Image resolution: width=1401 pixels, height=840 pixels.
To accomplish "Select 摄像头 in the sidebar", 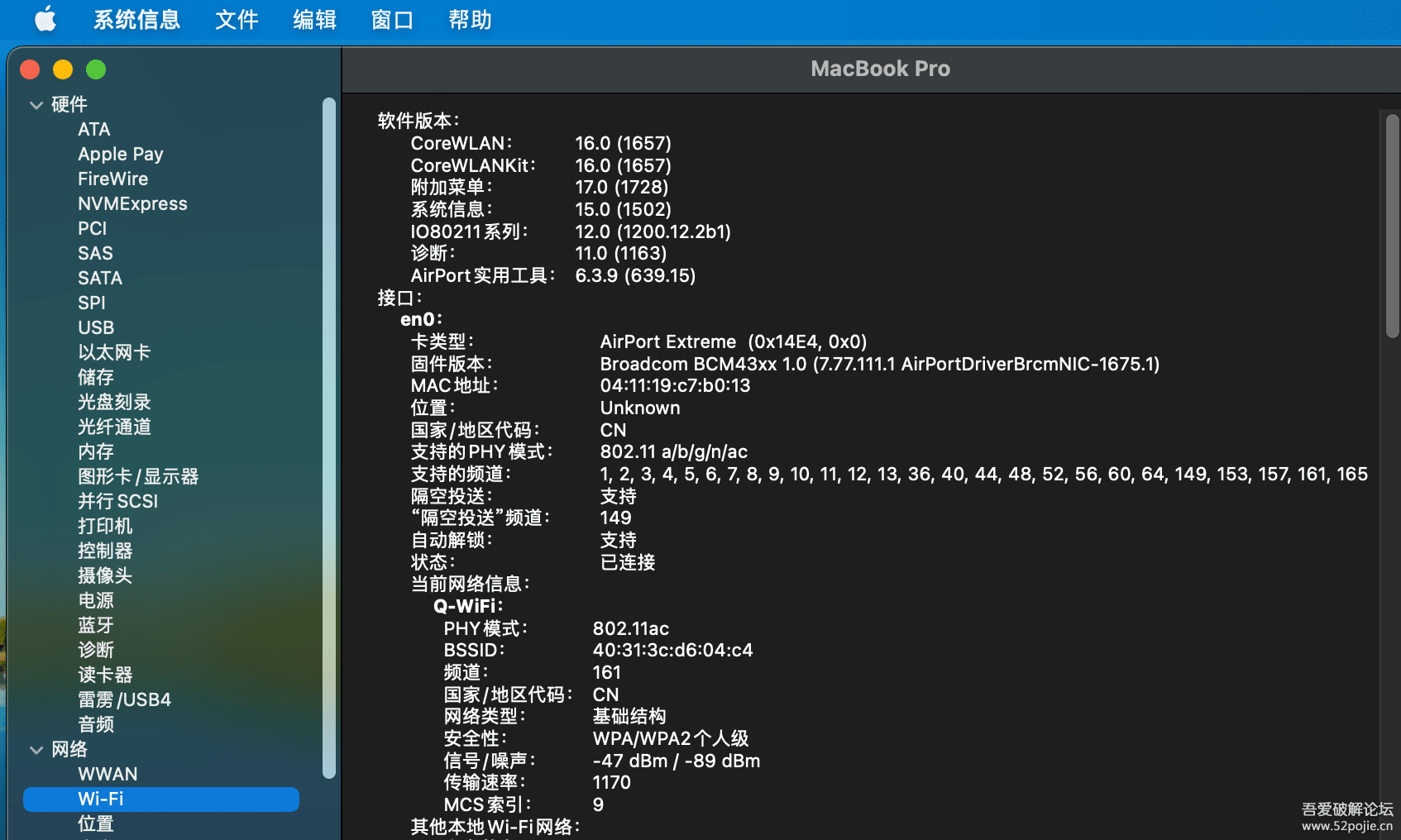I will (x=105, y=576).
